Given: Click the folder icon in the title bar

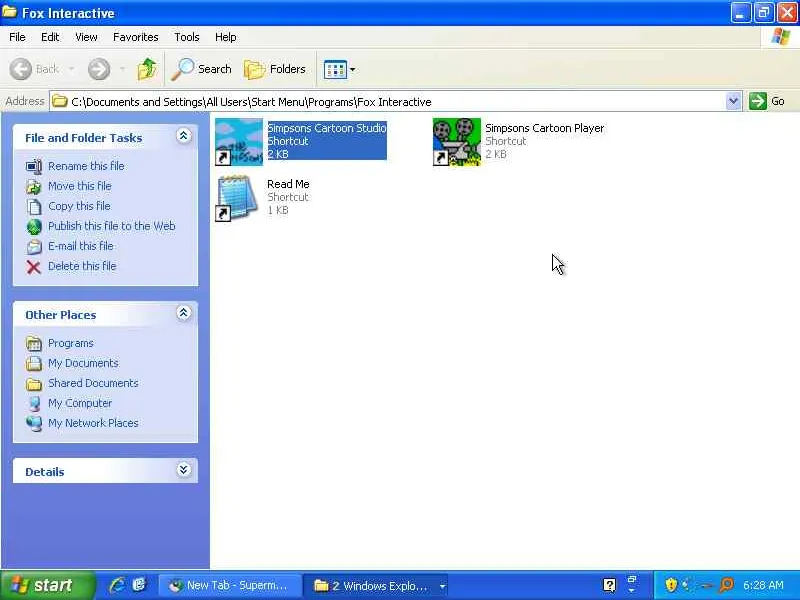Looking at the screenshot, I should [9, 12].
